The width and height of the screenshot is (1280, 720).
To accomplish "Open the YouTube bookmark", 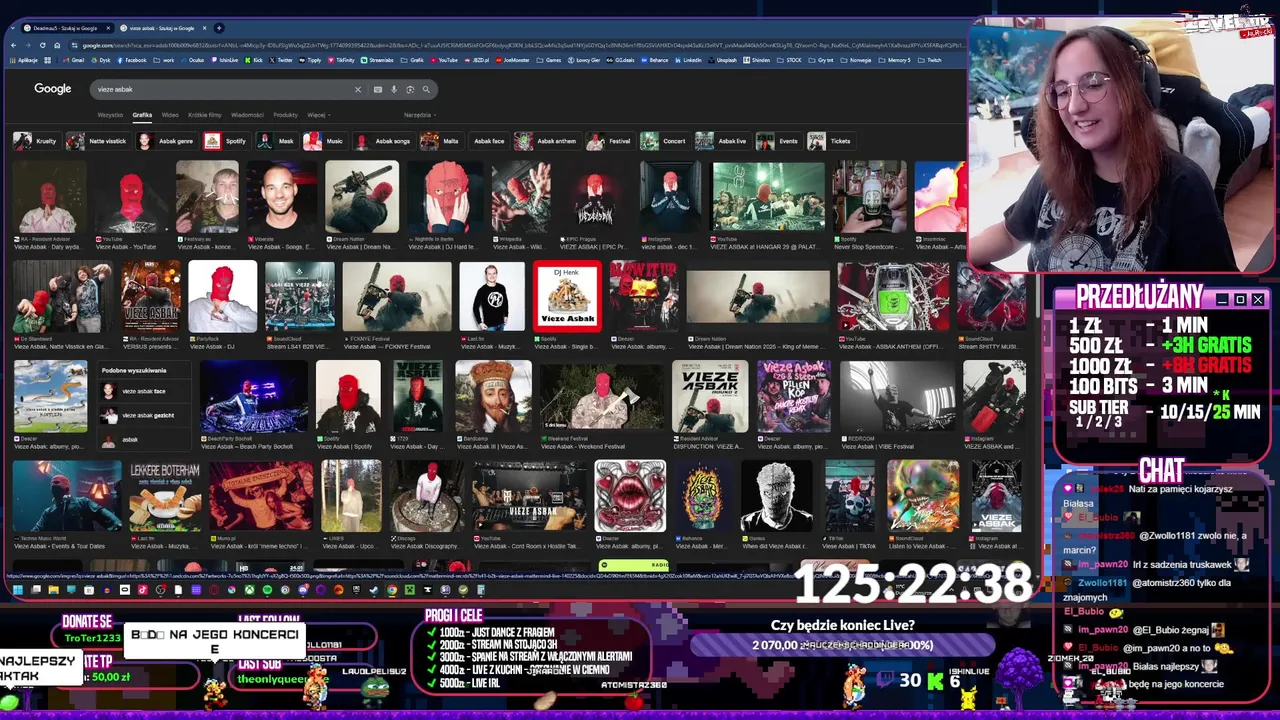I will click(443, 60).
